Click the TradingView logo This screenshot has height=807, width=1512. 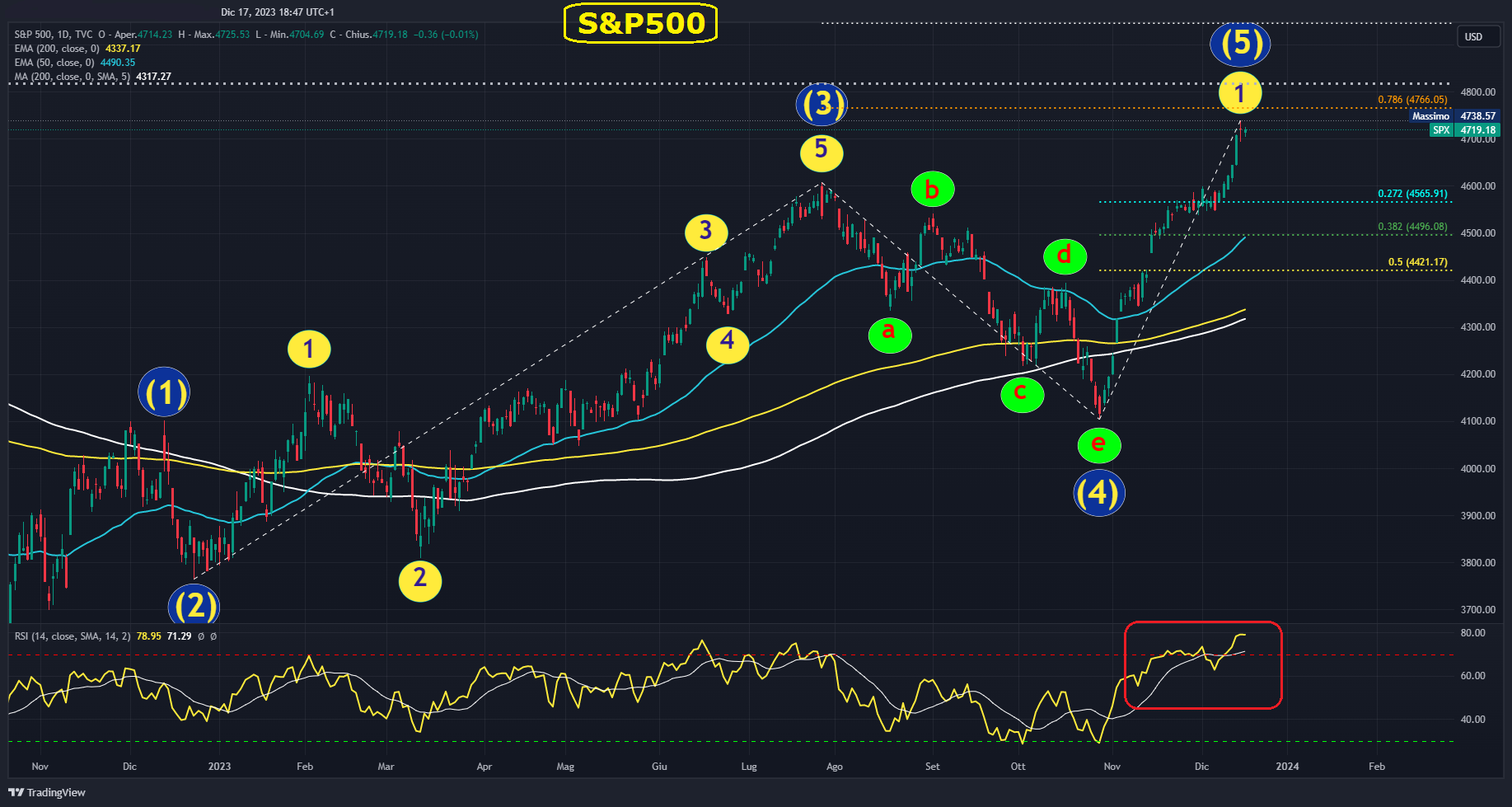47,792
